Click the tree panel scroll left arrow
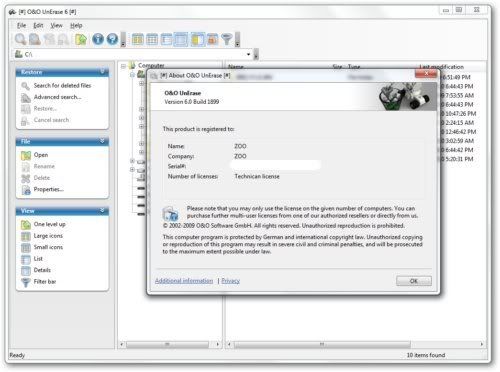 [122, 344]
